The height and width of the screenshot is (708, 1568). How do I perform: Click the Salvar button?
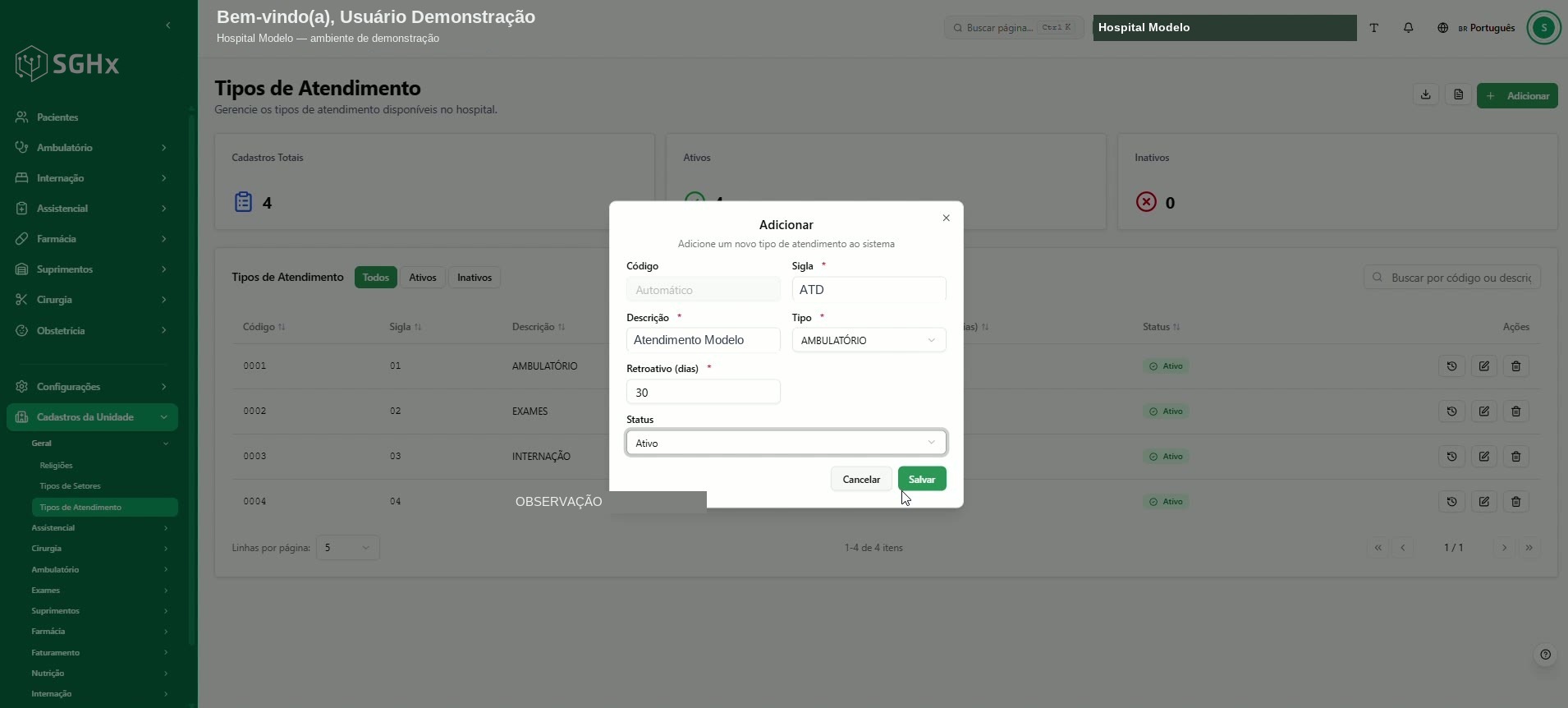(922, 479)
